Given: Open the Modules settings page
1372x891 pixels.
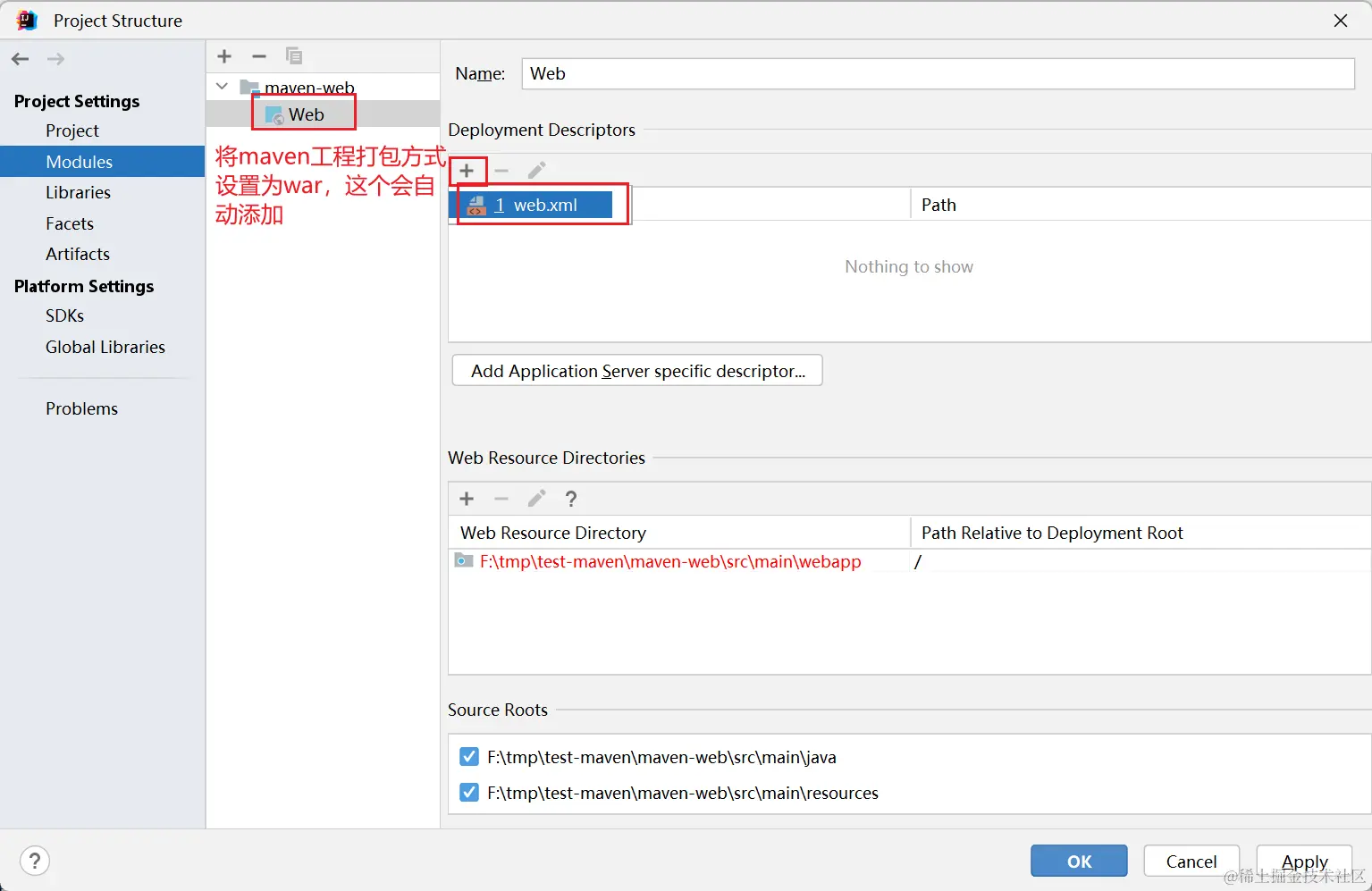Looking at the screenshot, I should tap(102, 162).
